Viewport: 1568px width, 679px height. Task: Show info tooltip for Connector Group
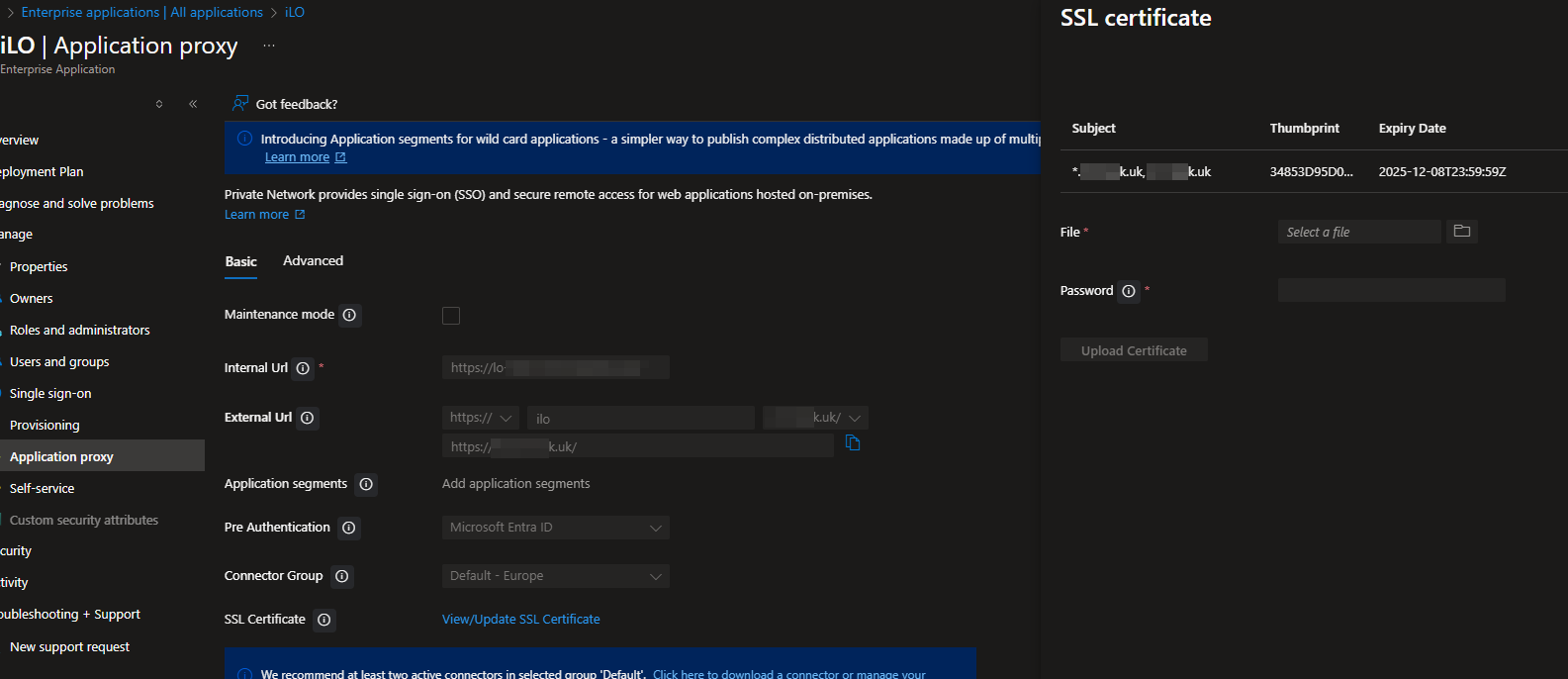pyautogui.click(x=341, y=576)
